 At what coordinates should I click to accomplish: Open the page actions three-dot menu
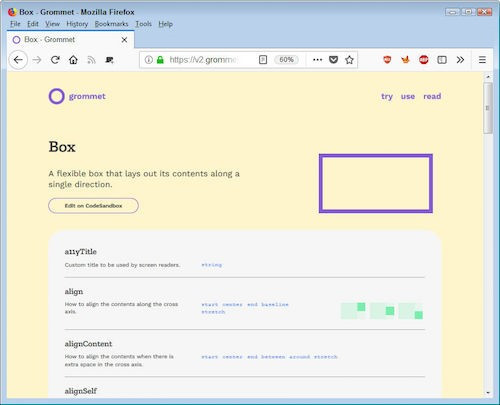tap(317, 60)
